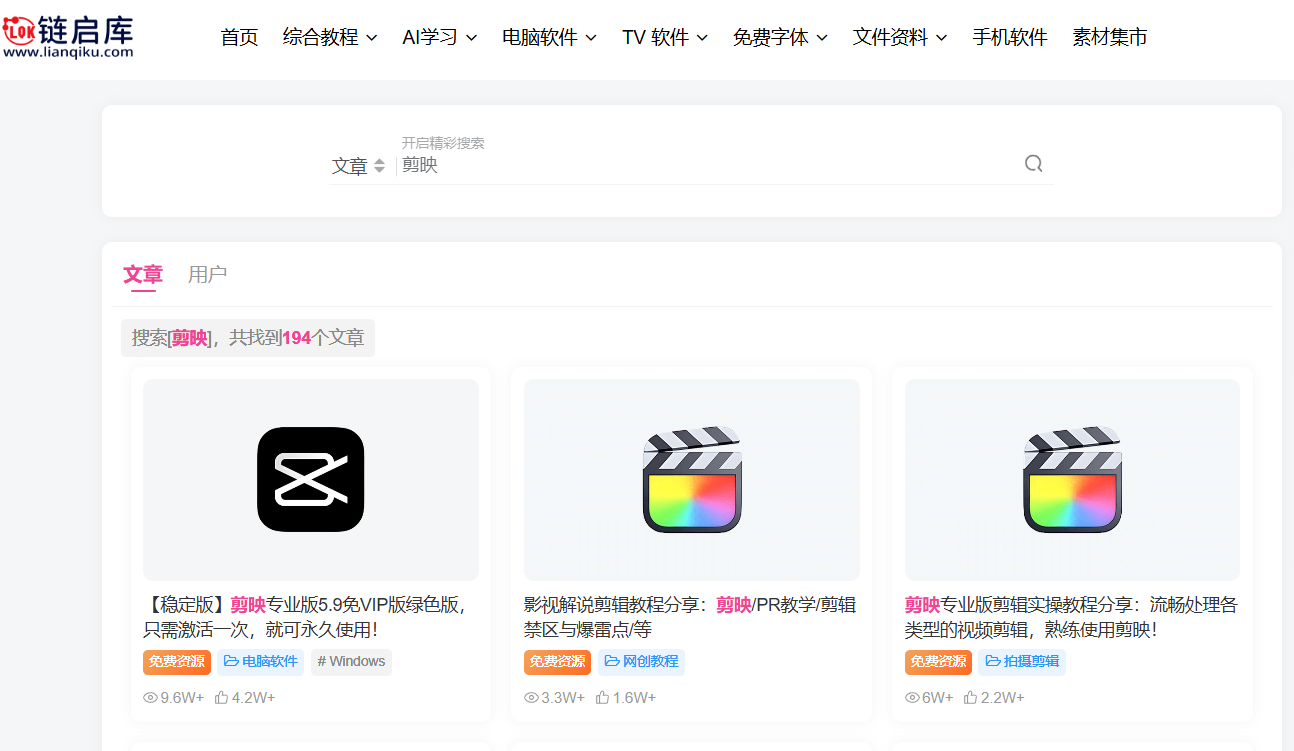This screenshot has height=751, width=1294.
Task: Open article 剪映专业版剪辑实操教程分享 title link
Action: 1071,617
